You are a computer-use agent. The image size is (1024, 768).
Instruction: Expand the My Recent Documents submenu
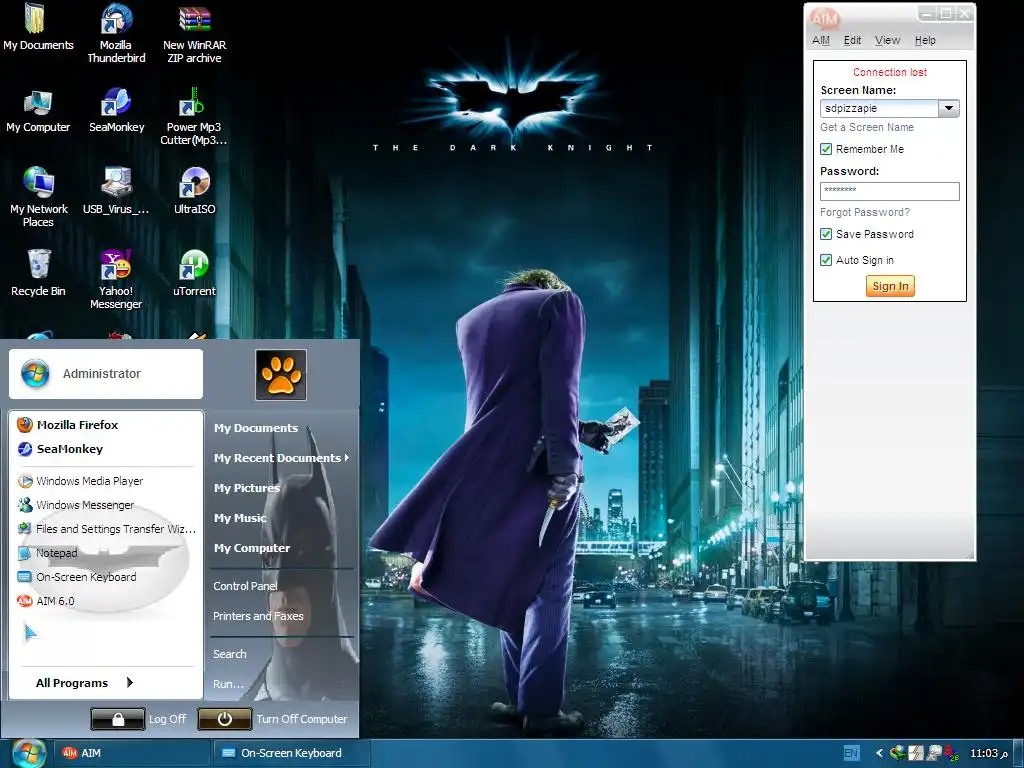coord(281,458)
